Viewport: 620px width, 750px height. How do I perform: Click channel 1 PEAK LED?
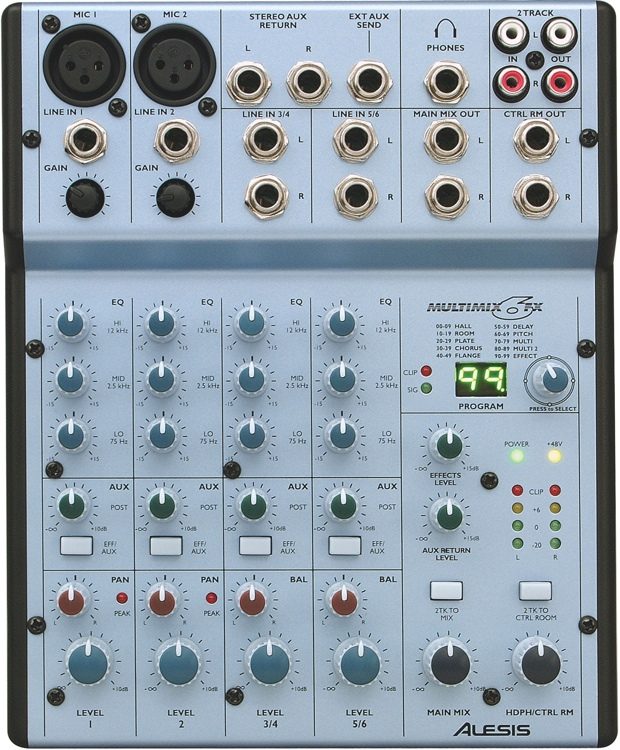[122, 598]
